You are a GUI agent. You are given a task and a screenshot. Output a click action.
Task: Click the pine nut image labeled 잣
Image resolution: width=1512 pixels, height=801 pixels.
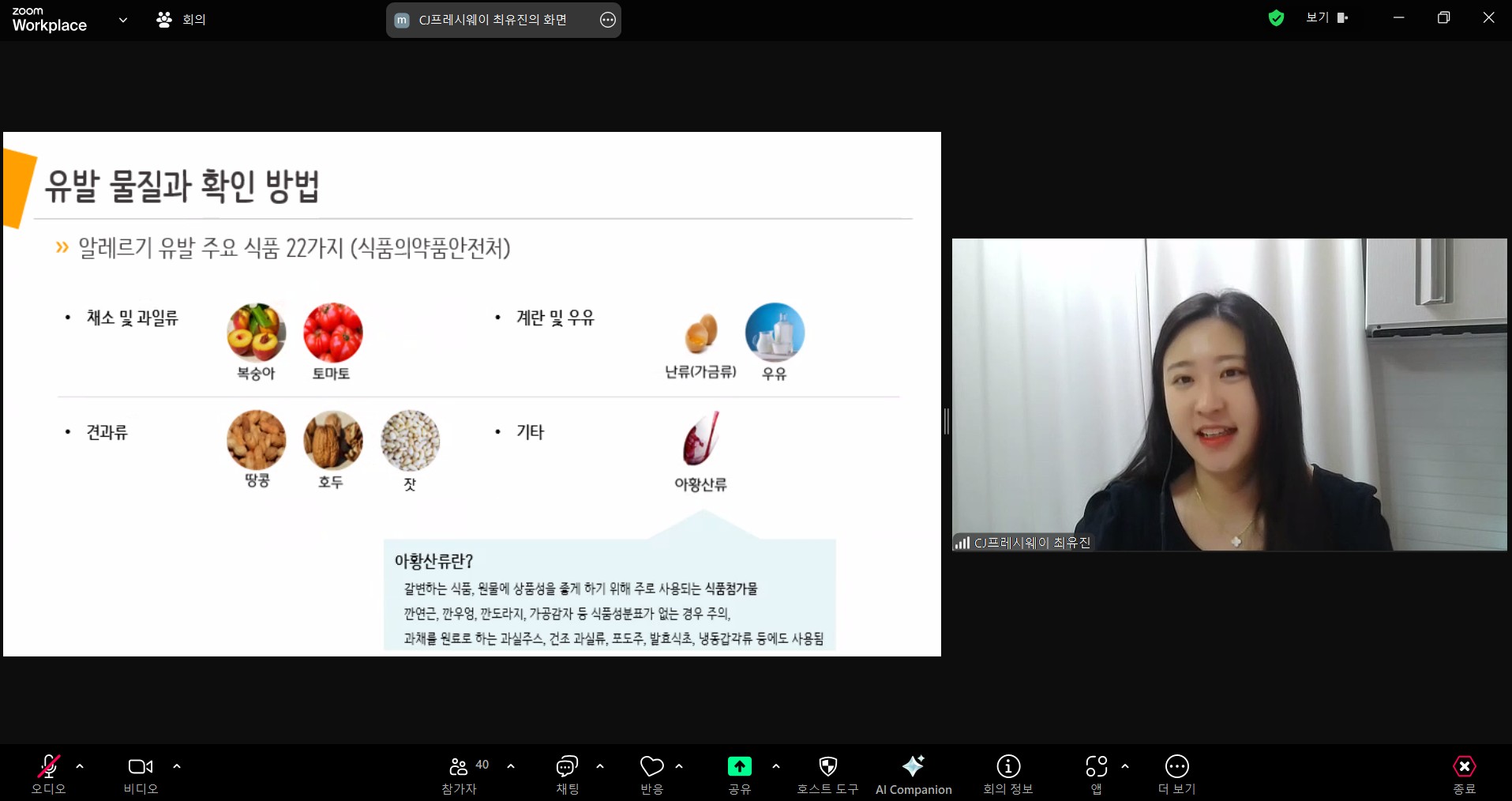click(410, 440)
